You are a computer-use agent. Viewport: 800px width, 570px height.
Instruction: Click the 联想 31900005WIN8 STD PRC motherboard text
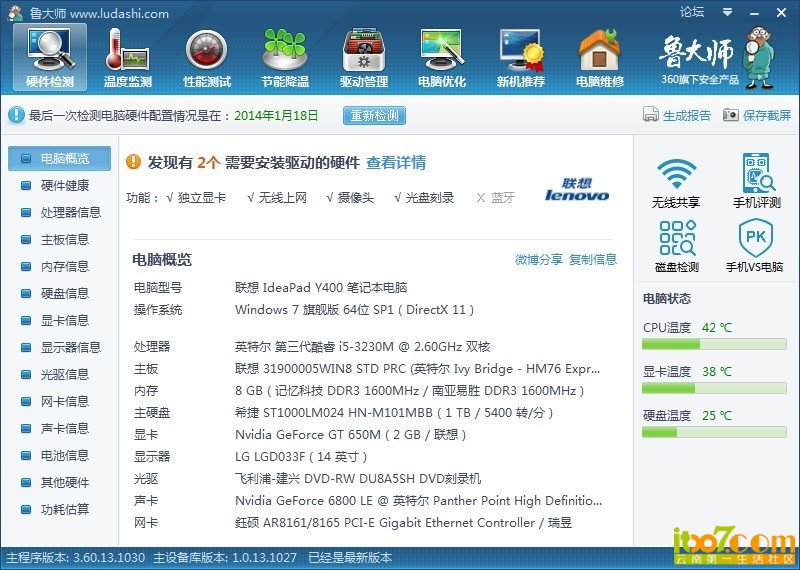click(417, 369)
